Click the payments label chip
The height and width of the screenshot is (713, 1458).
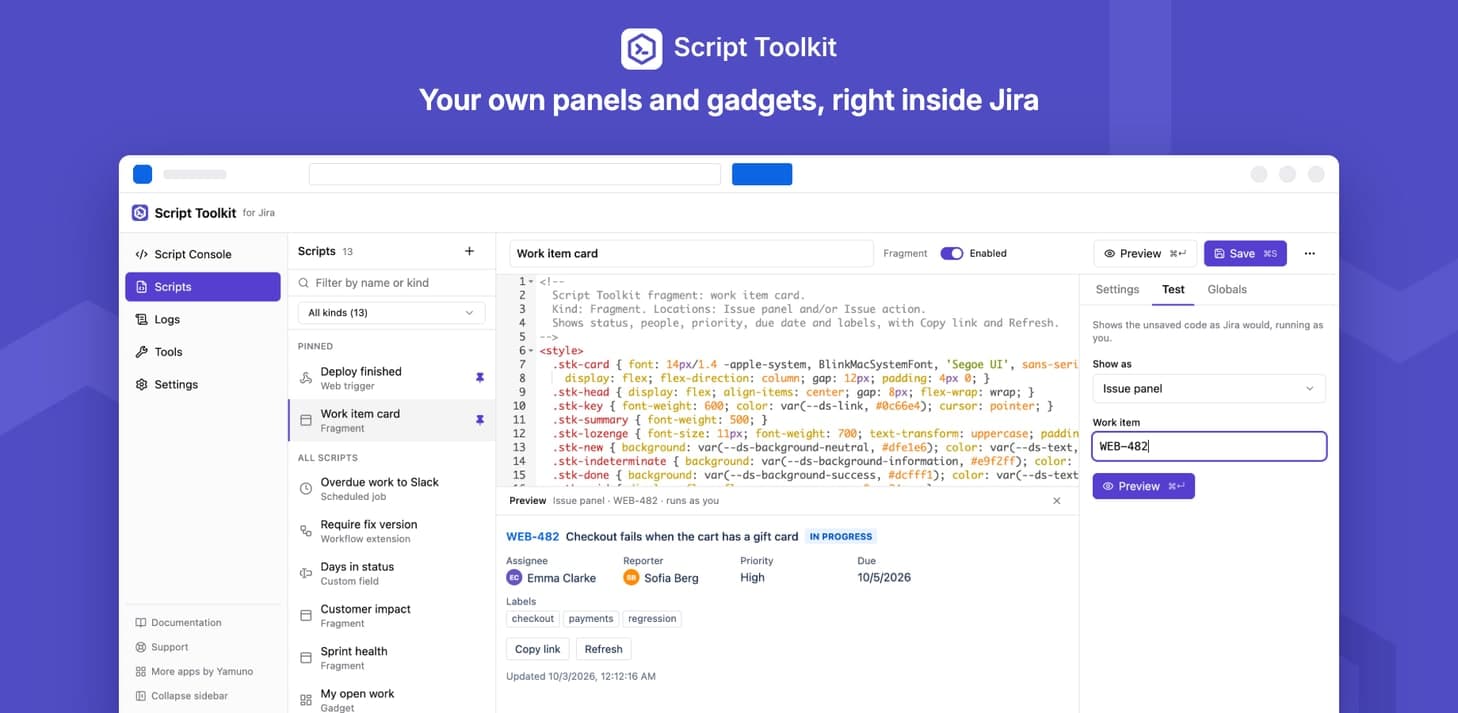591,619
